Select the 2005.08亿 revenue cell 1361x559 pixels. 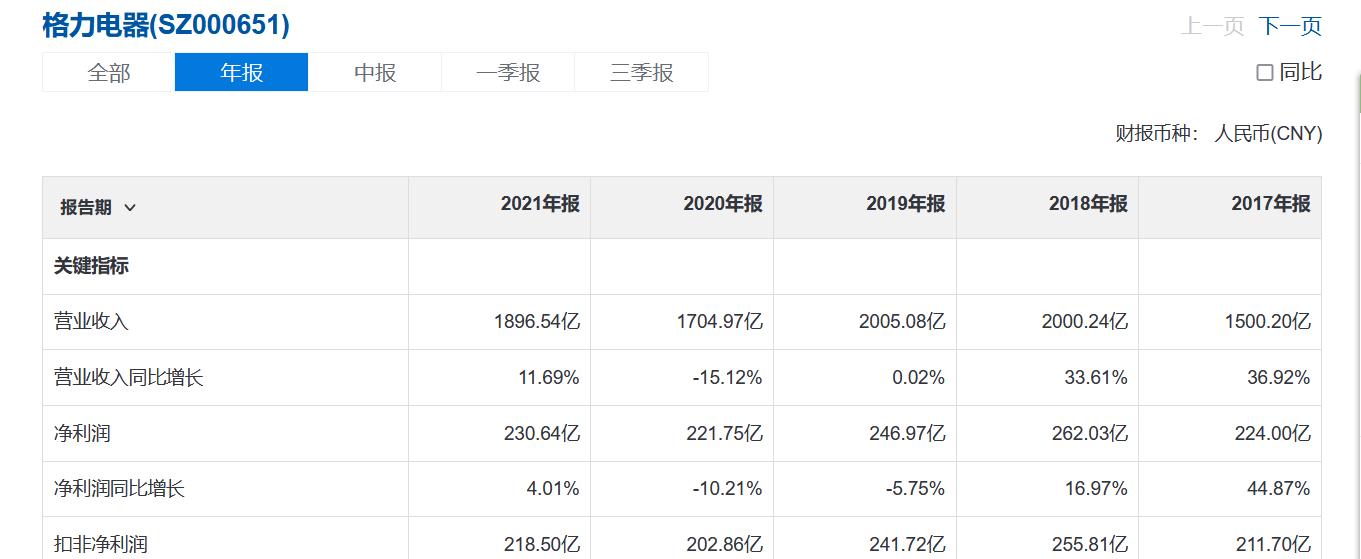[x=865, y=322]
